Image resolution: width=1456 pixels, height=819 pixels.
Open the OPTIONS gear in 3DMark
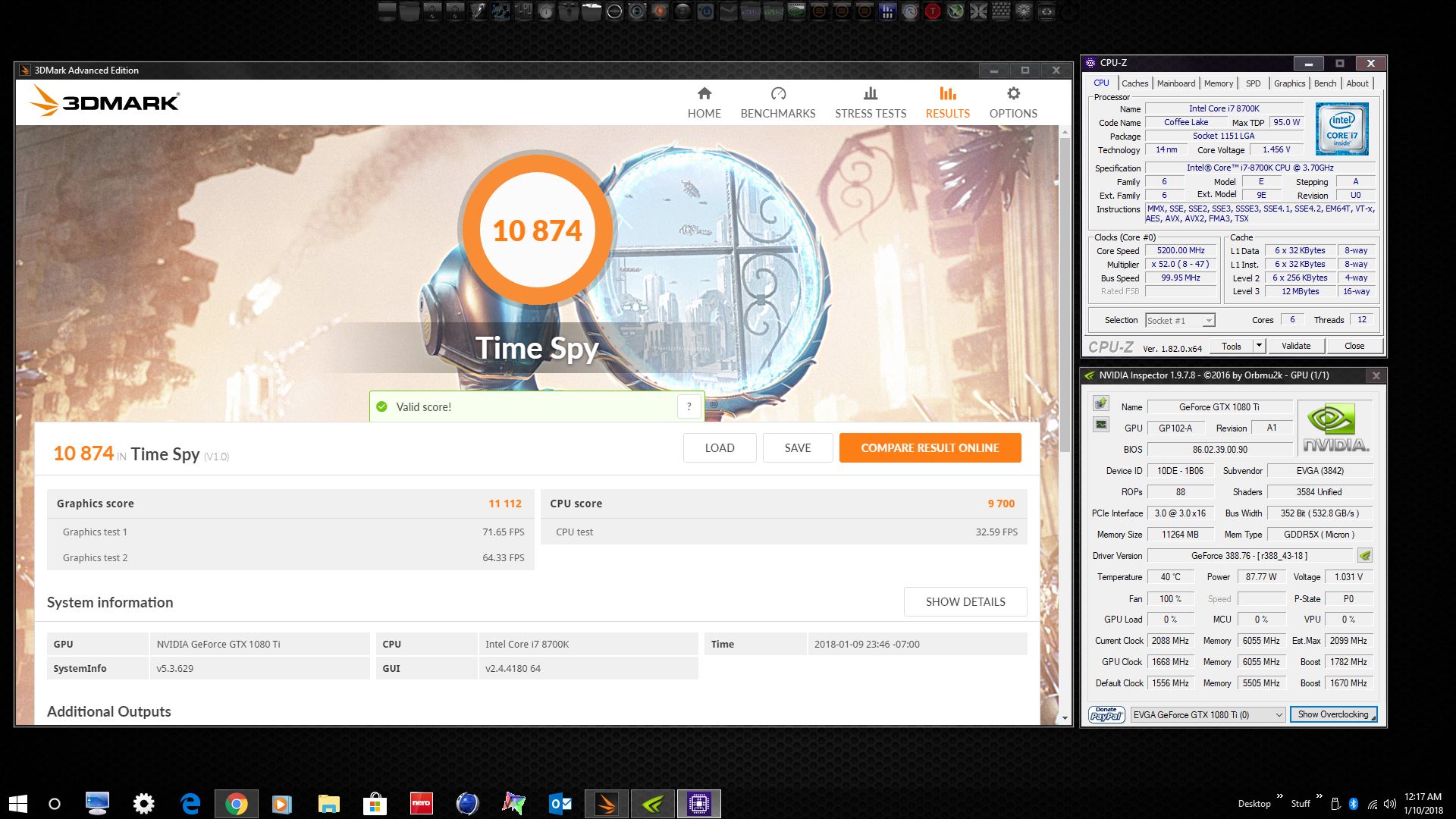[1013, 103]
